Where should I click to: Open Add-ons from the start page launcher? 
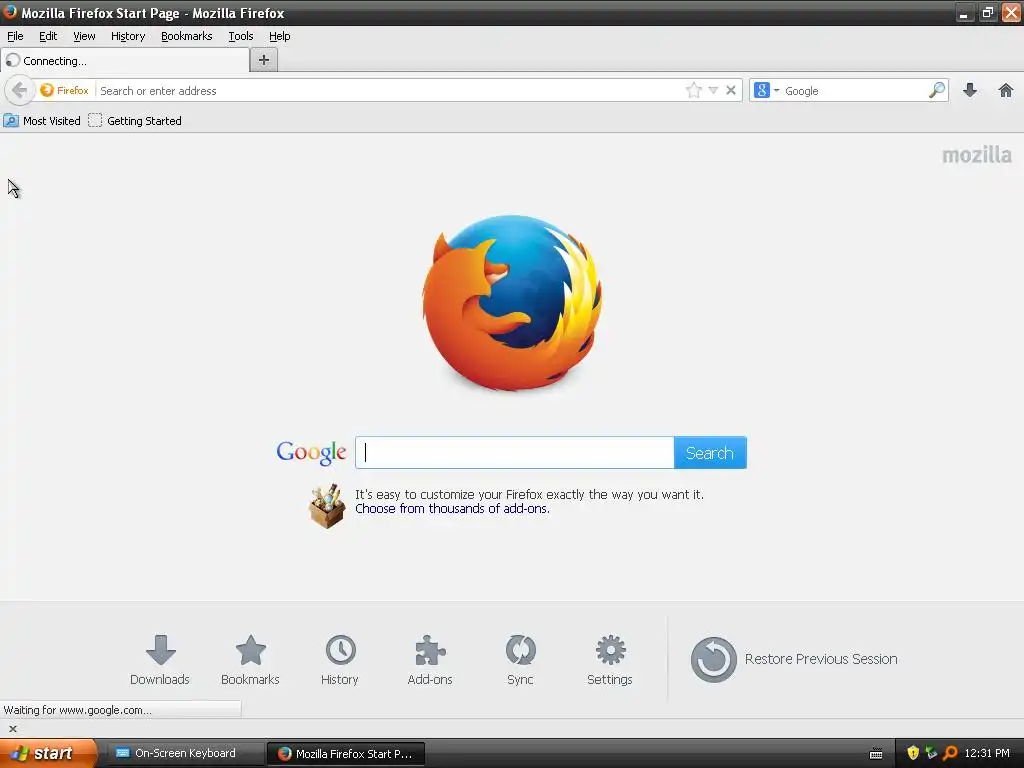click(x=430, y=660)
